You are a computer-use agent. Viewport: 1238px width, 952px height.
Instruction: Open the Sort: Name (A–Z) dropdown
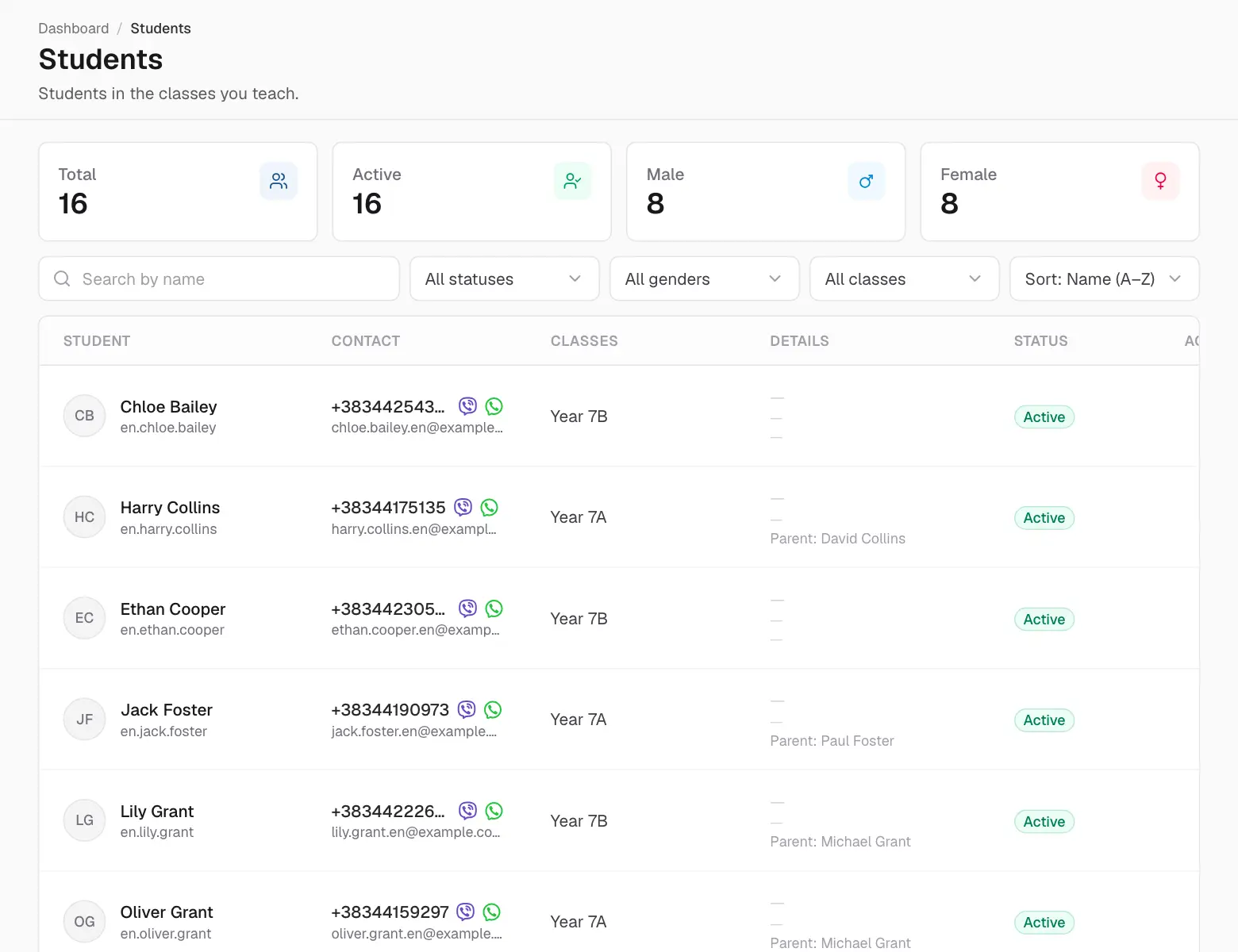[x=1105, y=278]
